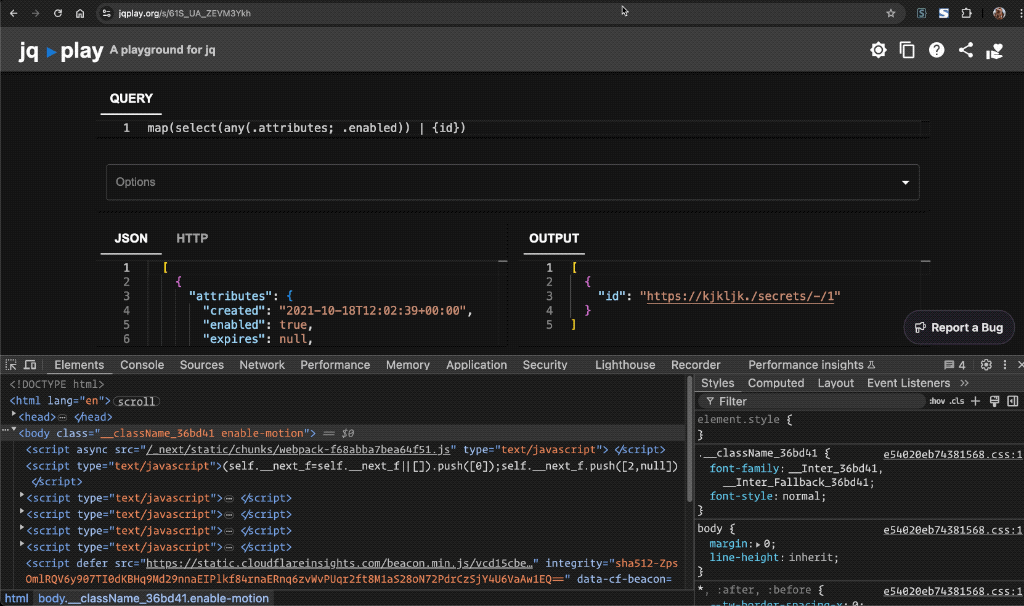1024x606 pixels.
Task: Click the browser back arrow
Action: point(14,13)
